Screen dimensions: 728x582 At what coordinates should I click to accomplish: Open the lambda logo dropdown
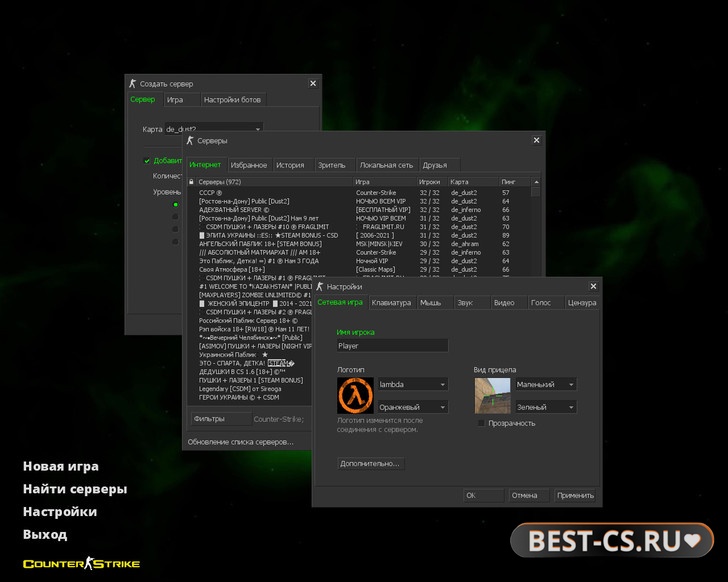pyautogui.click(x=413, y=384)
